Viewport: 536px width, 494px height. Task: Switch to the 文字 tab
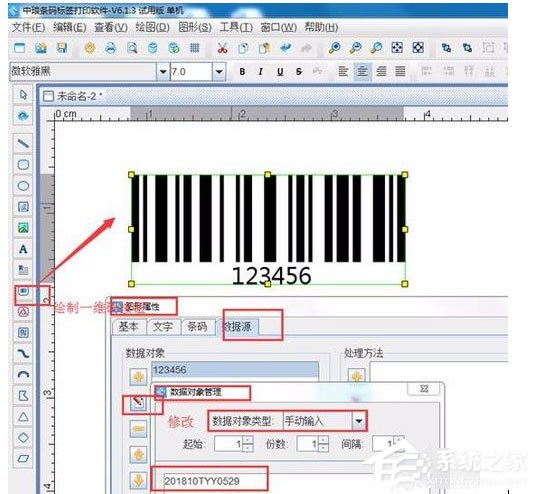(163, 327)
